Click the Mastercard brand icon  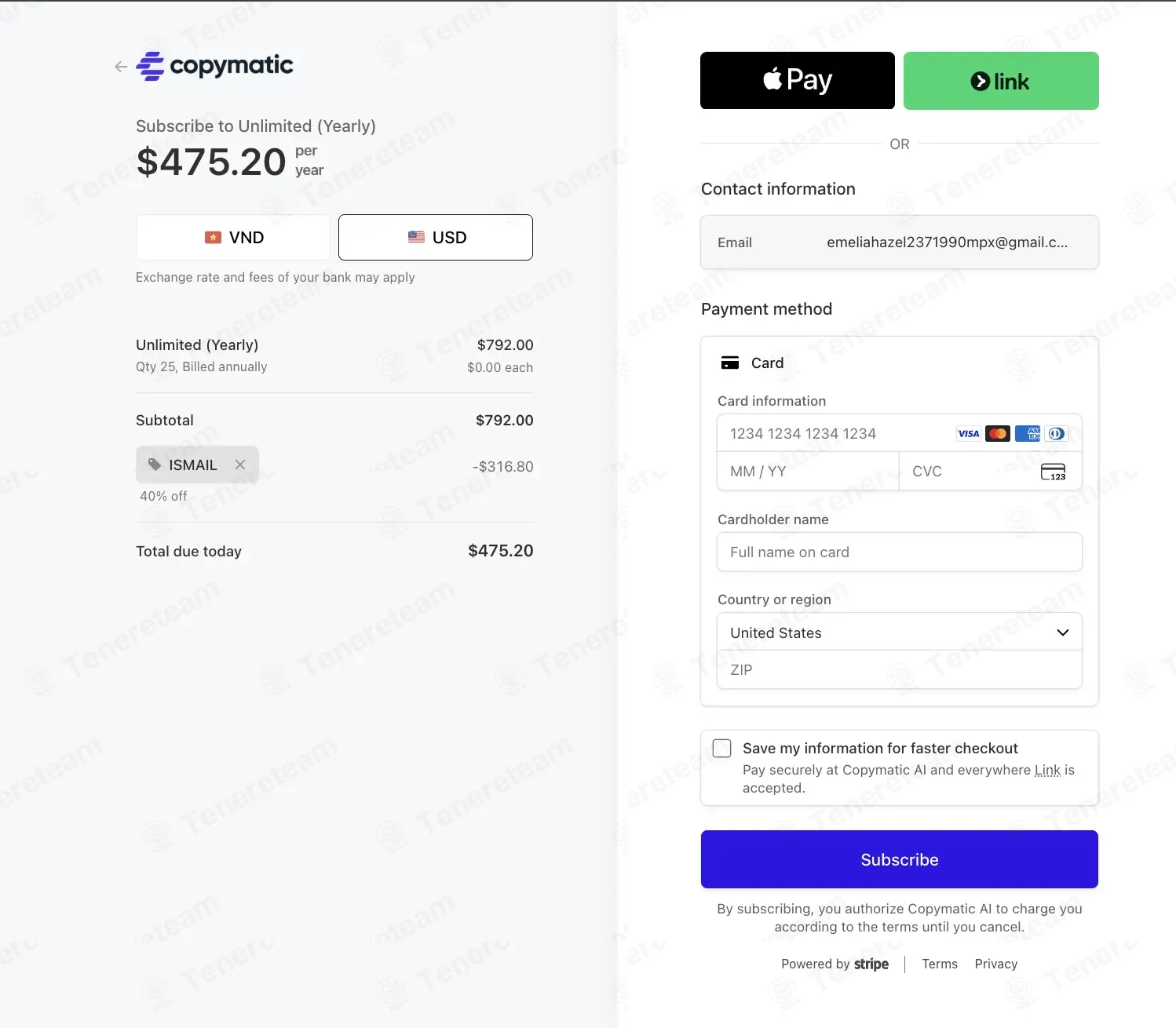[998, 433]
